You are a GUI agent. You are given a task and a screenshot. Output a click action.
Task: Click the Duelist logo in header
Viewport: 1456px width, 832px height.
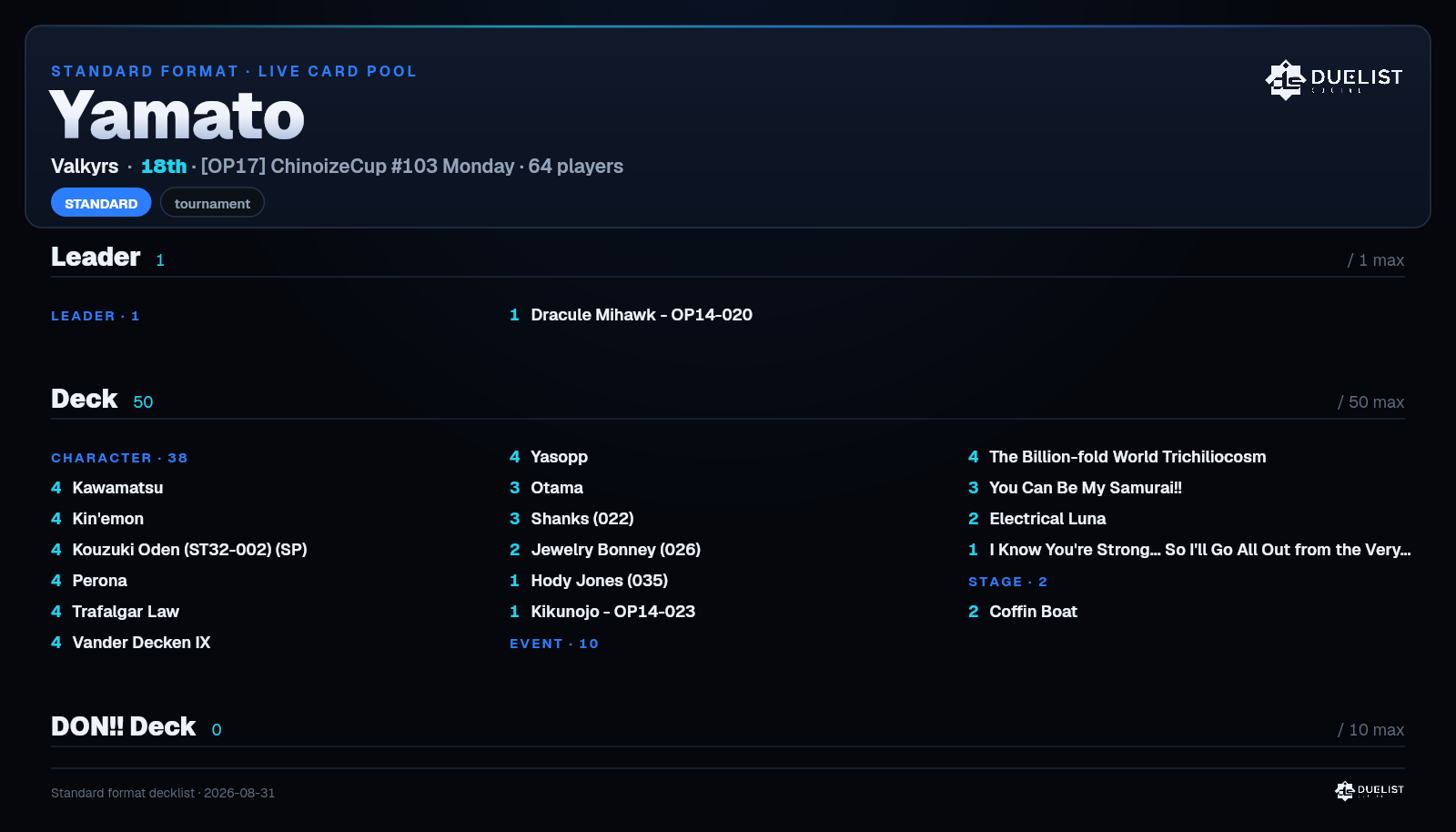click(x=1333, y=79)
